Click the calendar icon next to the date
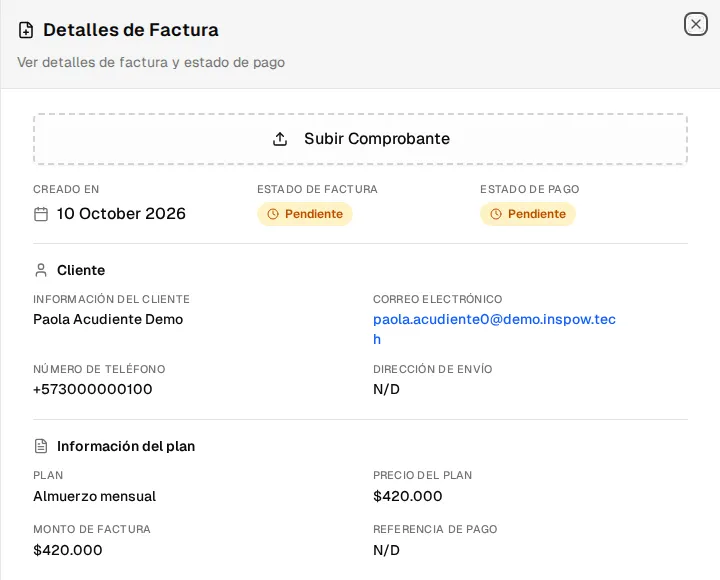This screenshot has width=720, height=580. coord(41,214)
